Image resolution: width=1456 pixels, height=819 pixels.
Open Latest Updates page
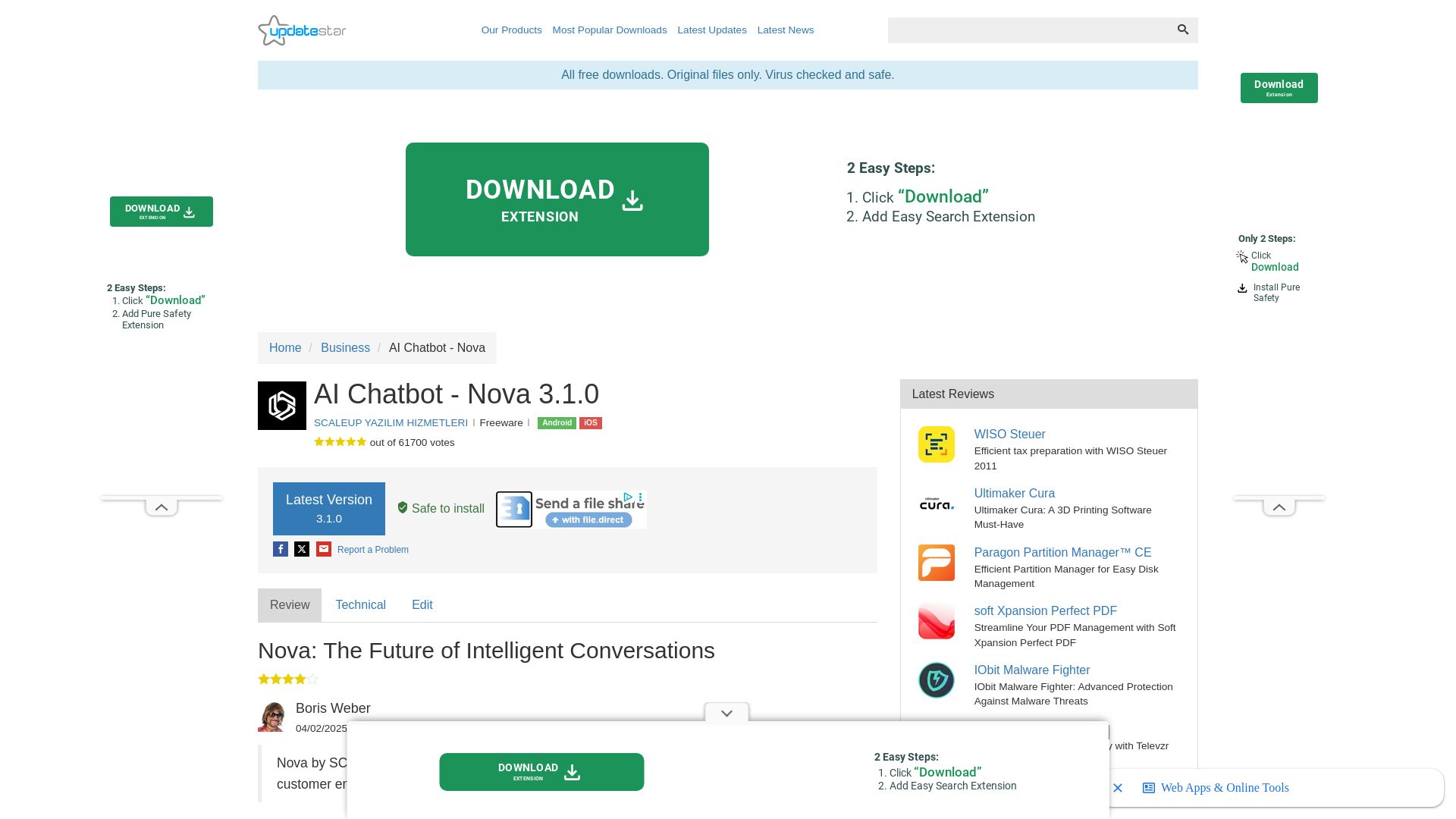click(x=712, y=30)
